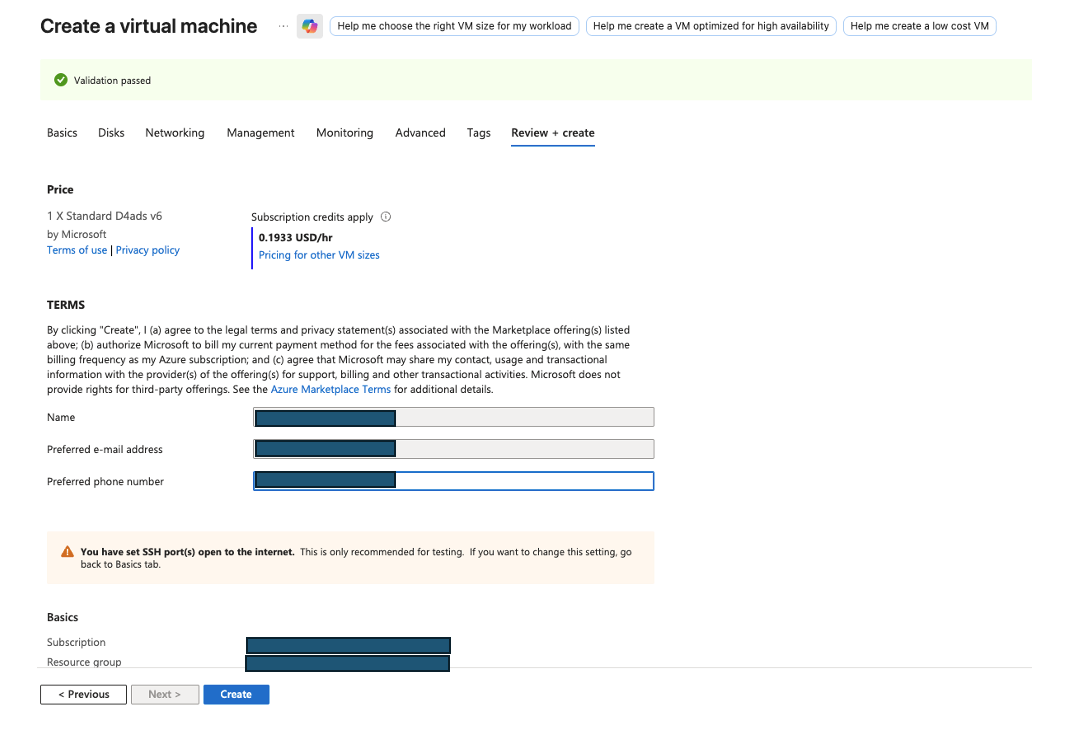The height and width of the screenshot is (732, 1075).
Task: Click the orange SSH warning triangle icon
Action: click(67, 552)
